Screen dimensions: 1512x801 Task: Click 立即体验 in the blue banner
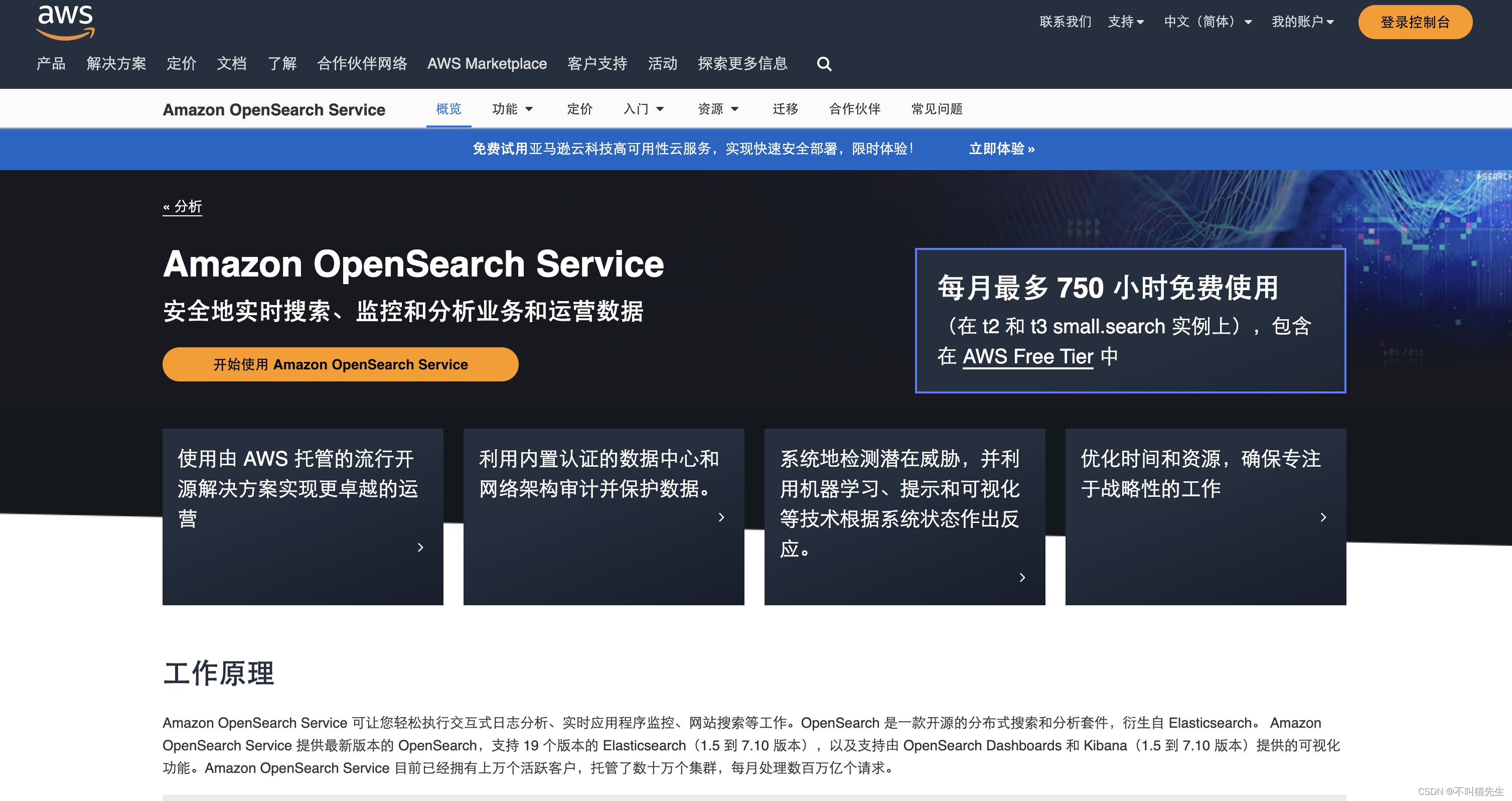coord(1002,149)
